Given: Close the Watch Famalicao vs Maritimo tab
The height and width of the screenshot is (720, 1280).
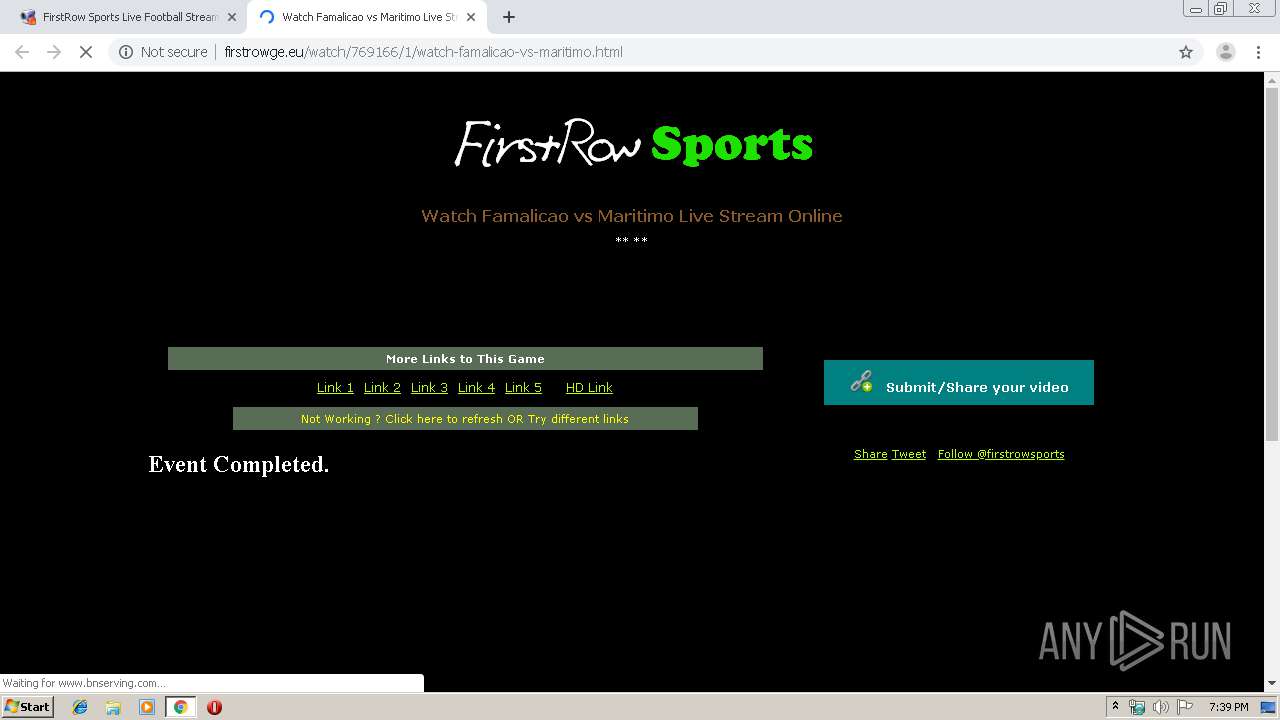Looking at the screenshot, I should pyautogui.click(x=471, y=17).
